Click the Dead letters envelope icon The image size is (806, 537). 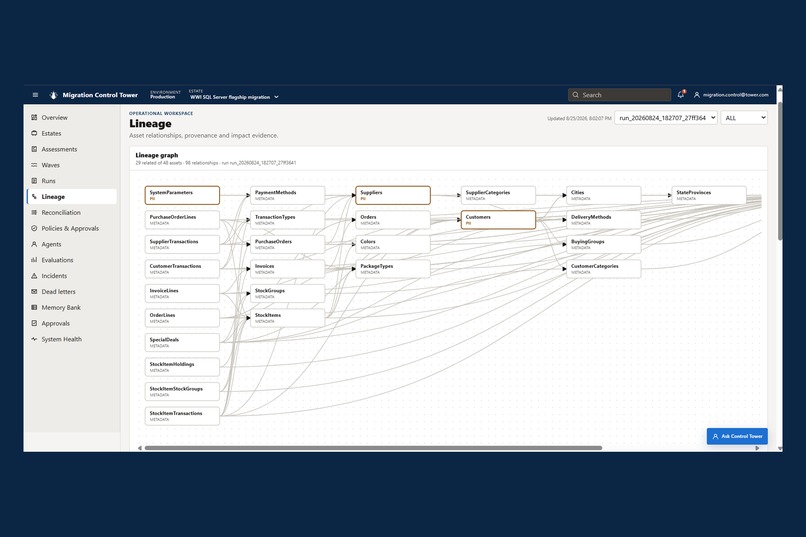[34, 292]
